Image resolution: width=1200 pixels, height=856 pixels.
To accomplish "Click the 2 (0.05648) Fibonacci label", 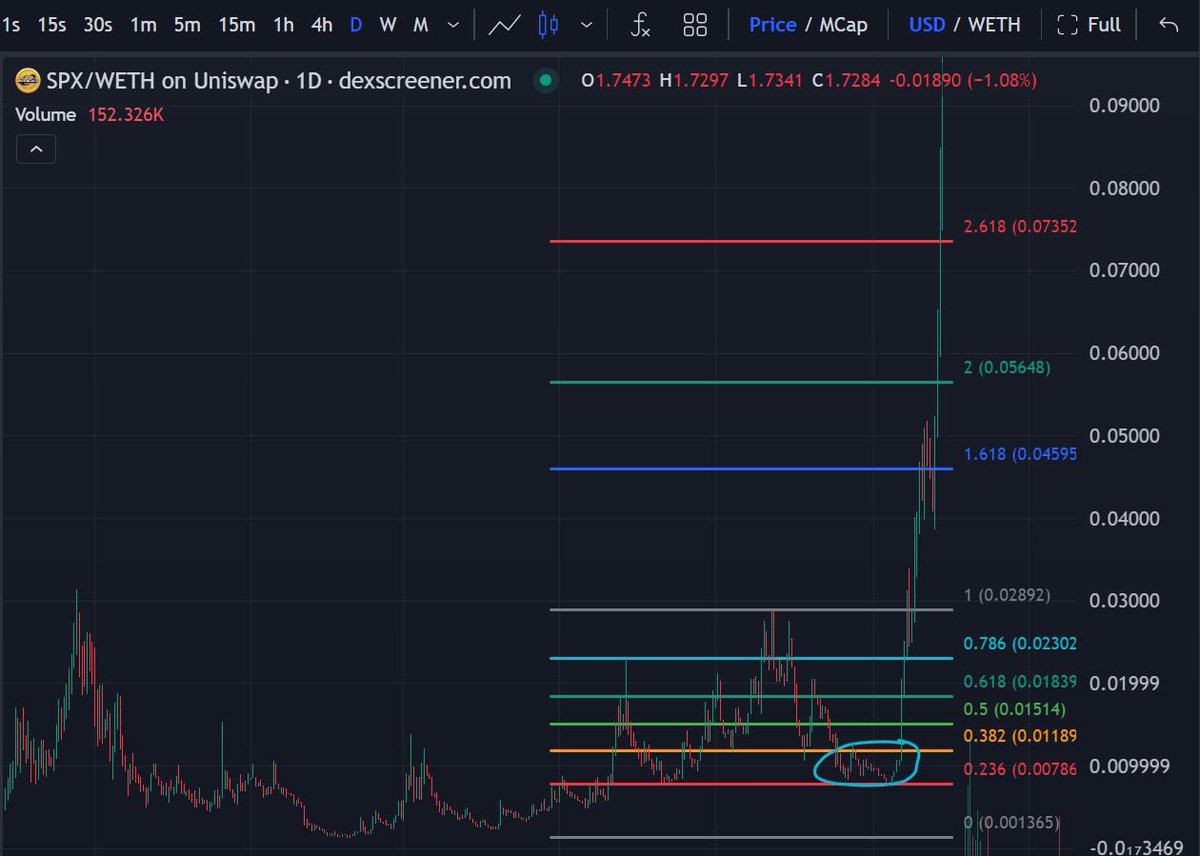I will coord(1007,367).
